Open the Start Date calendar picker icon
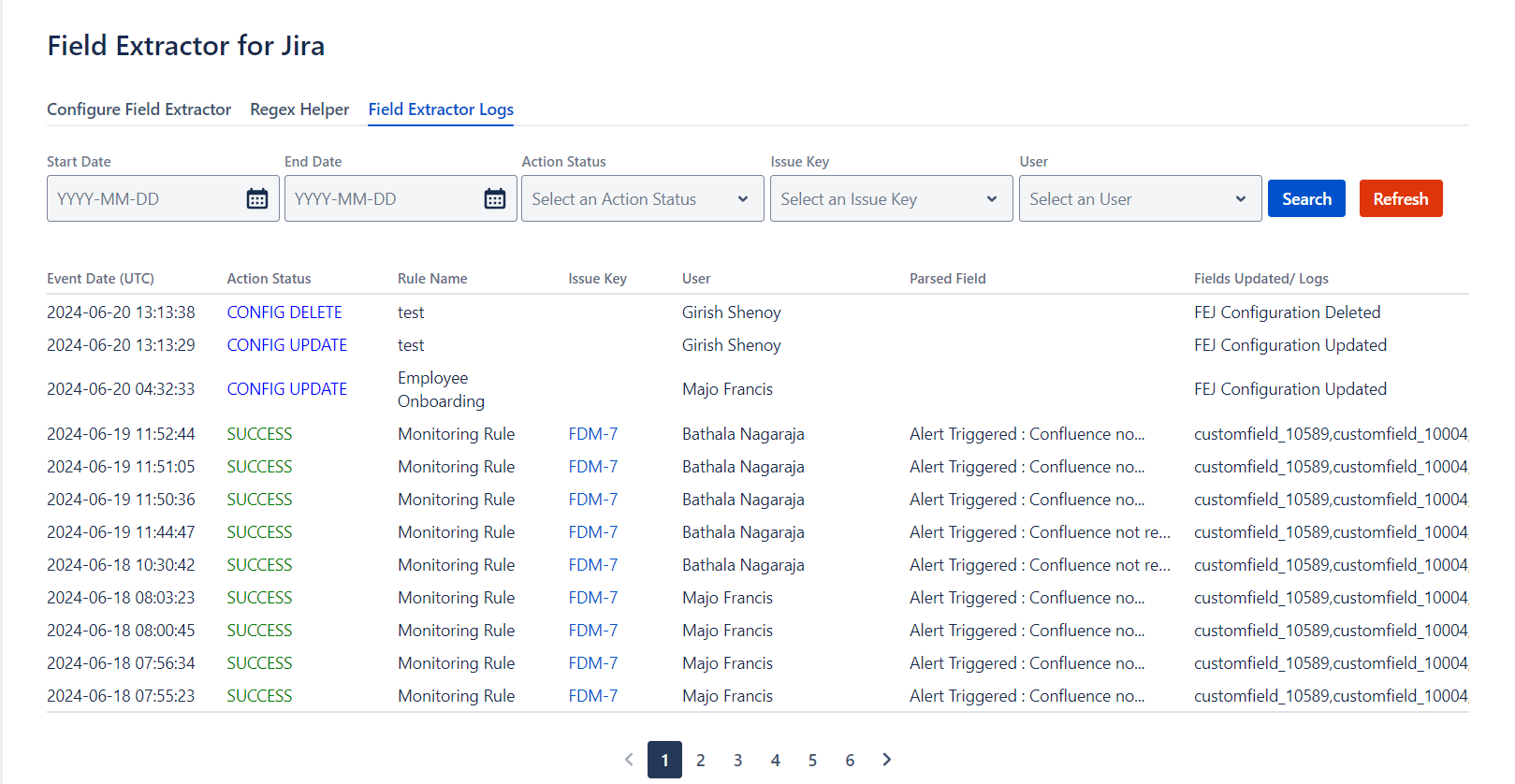1515x784 pixels. [257, 198]
